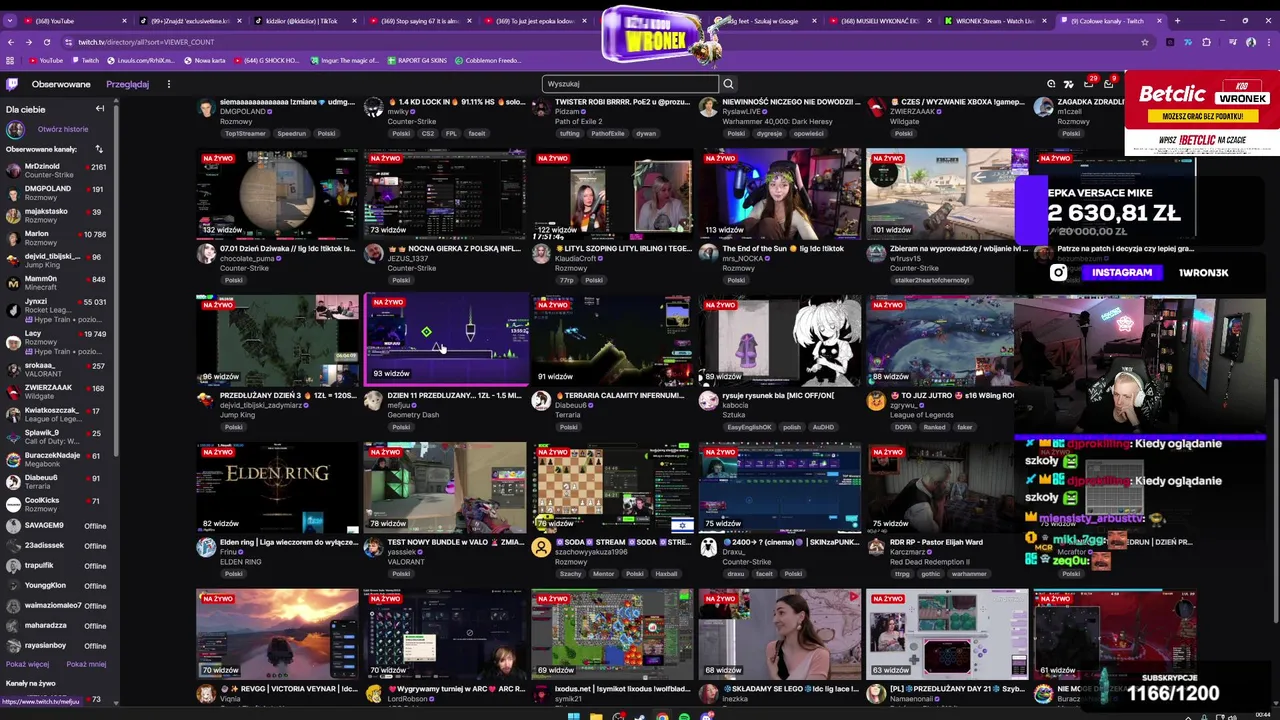Click Pokaż mniej in the sidebar
Screen dimensions: 1280x720
click(86, 664)
